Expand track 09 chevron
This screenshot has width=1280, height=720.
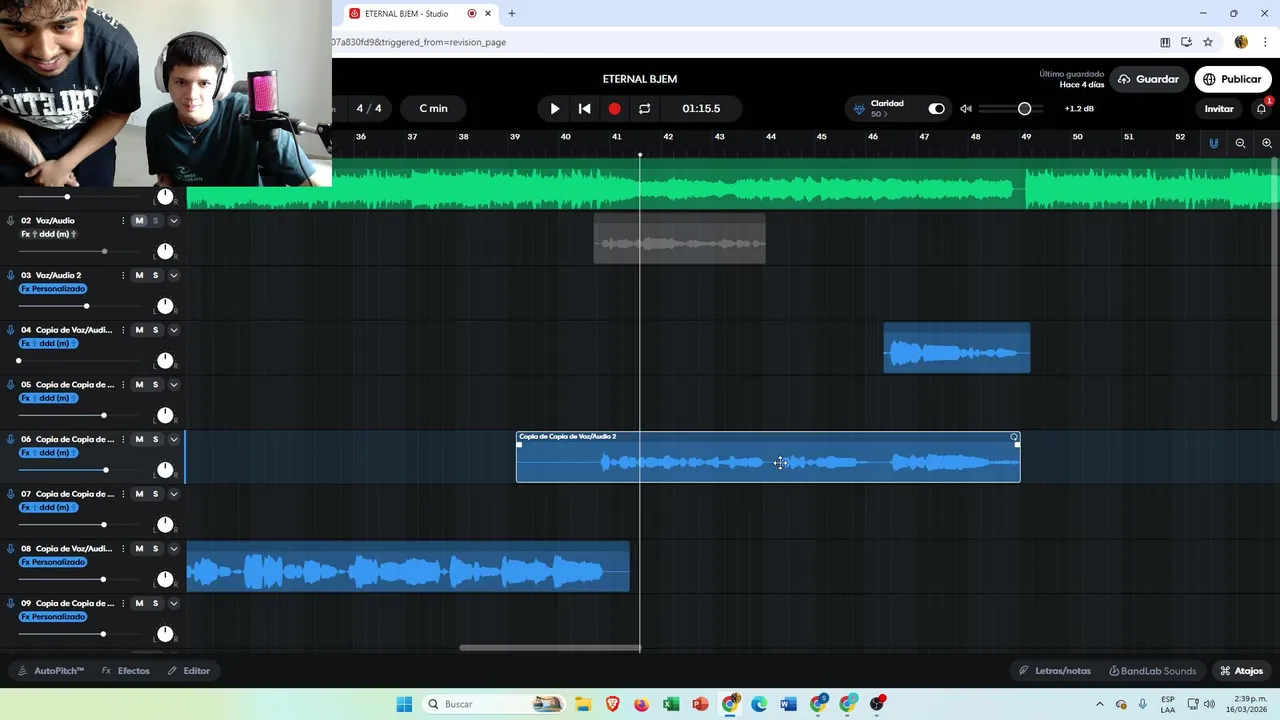[173, 604]
